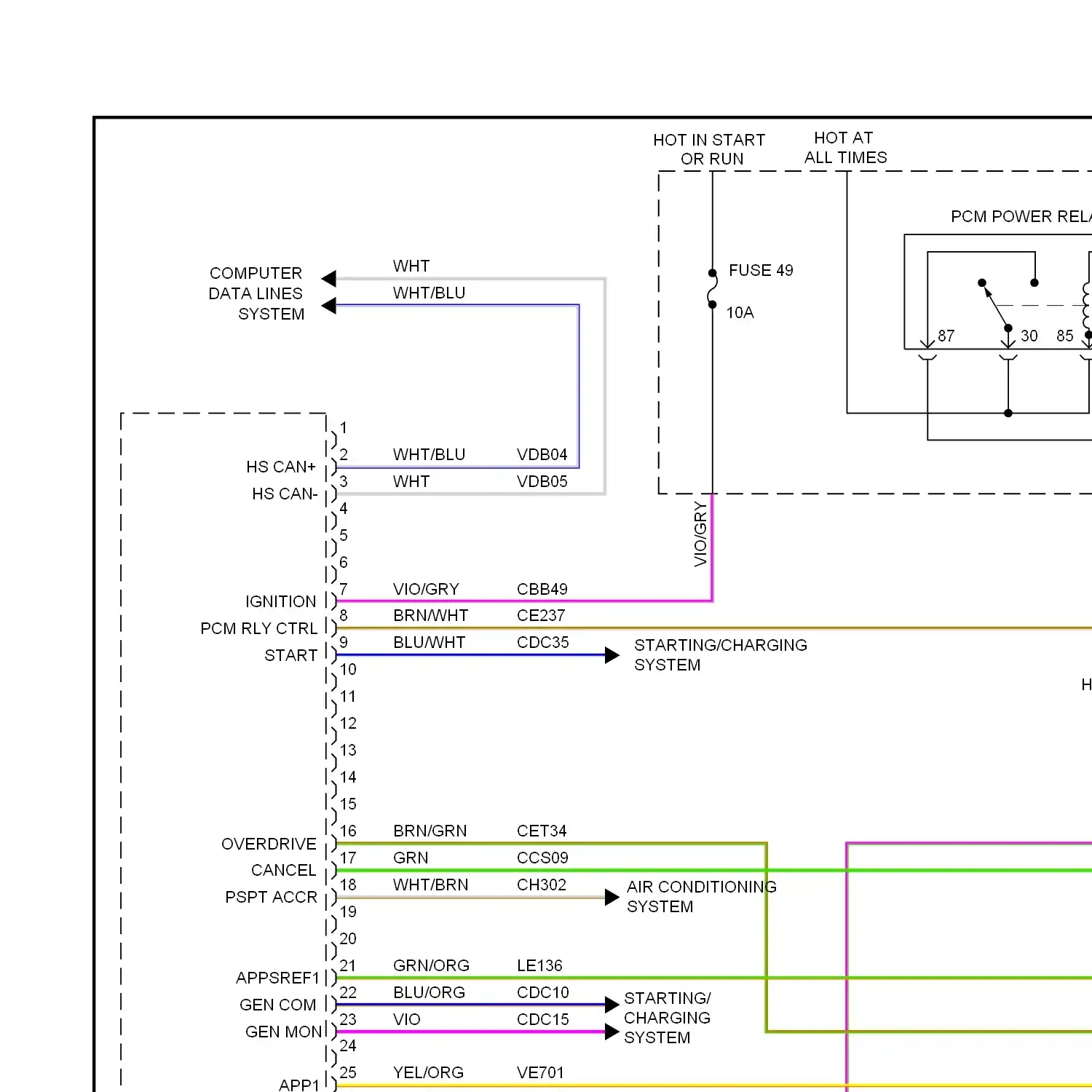Click the vertical VIO/GRY wire label

700,534
